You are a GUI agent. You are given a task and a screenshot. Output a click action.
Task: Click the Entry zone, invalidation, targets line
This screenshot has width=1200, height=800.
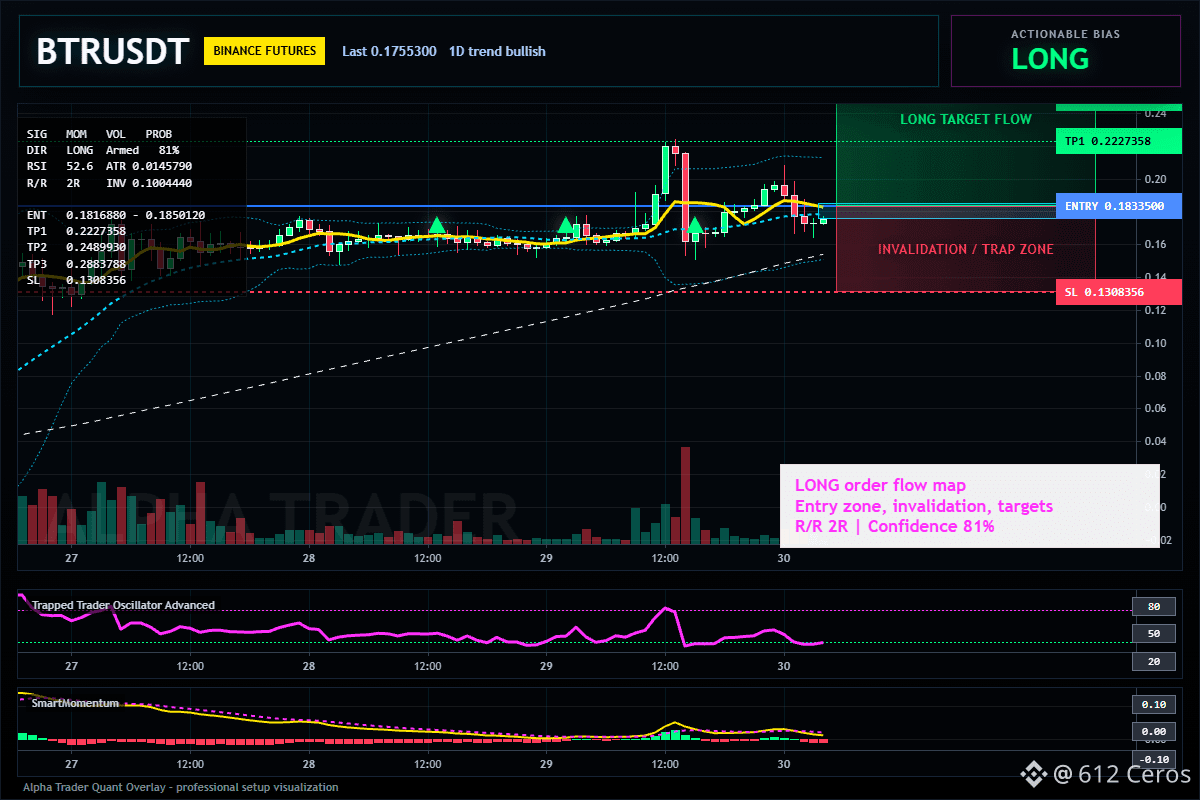click(x=924, y=506)
